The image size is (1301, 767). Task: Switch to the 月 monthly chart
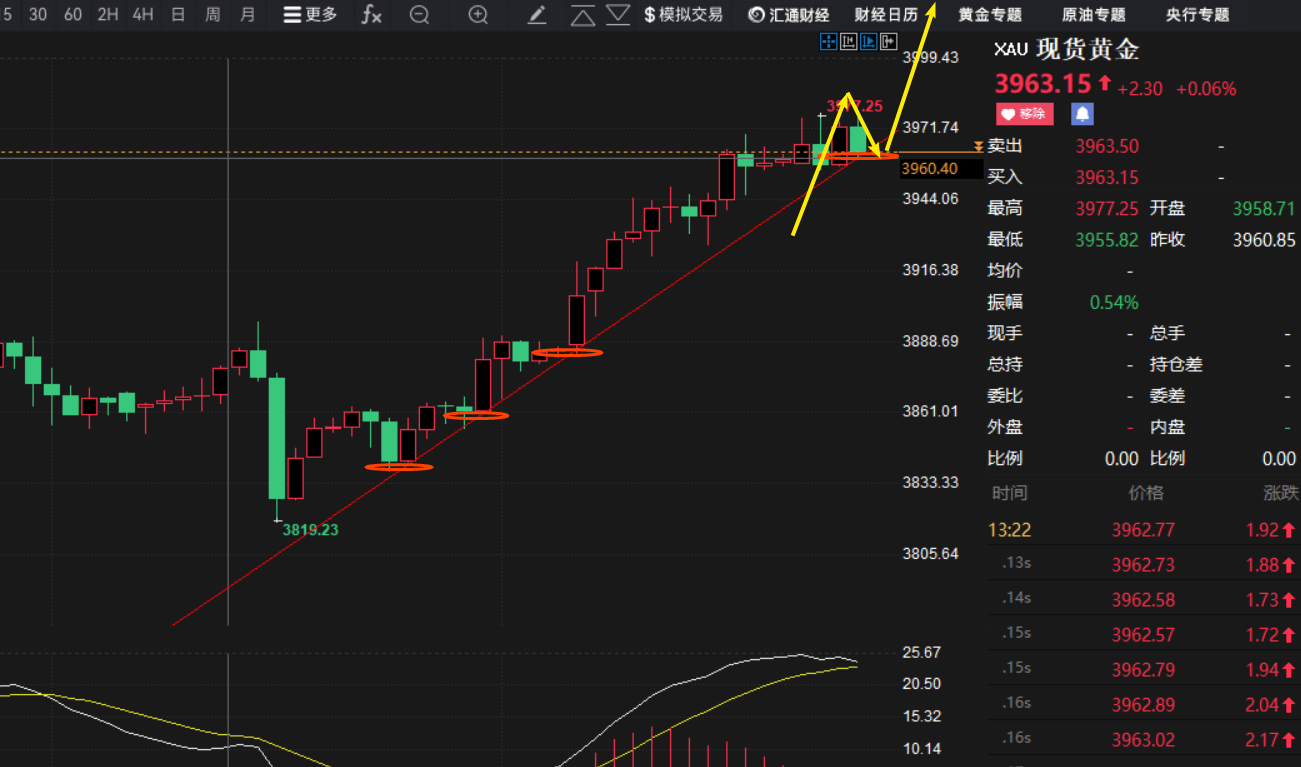[x=248, y=14]
